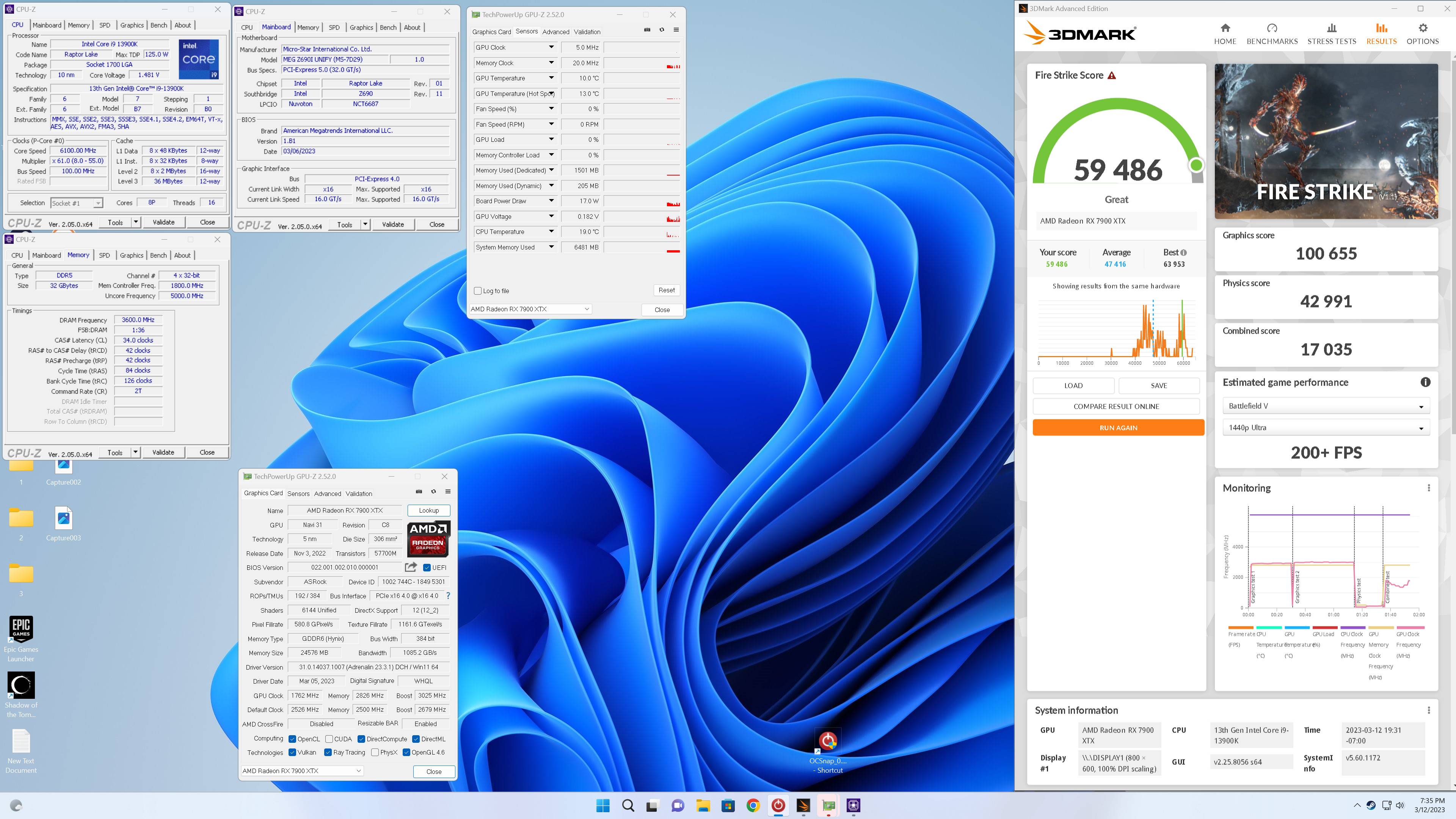Toggle the Ray Tracing checkbox
Screen dimensions: 1456x819
[328, 752]
